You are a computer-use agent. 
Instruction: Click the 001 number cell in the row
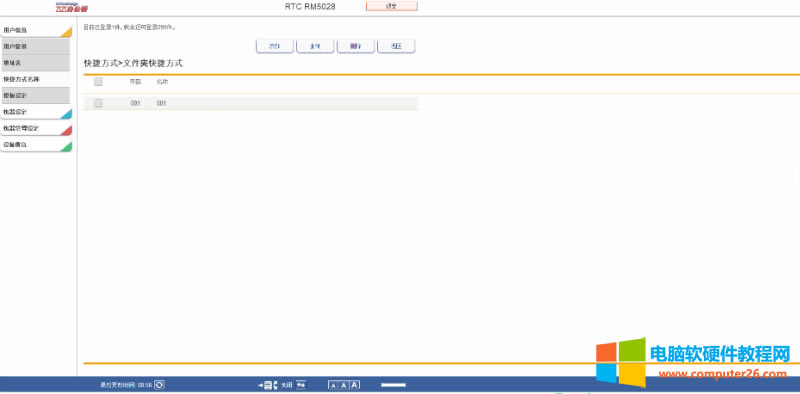pos(135,104)
